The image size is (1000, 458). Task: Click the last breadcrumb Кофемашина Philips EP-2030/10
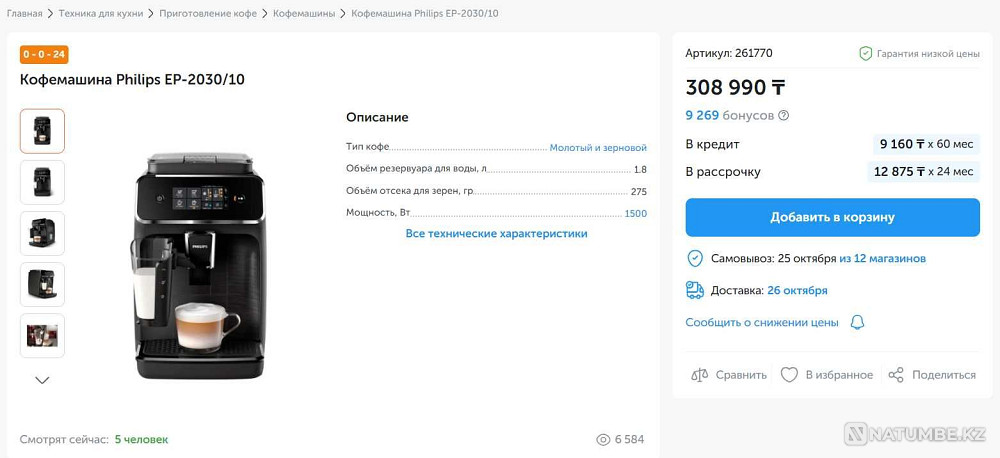(x=425, y=13)
